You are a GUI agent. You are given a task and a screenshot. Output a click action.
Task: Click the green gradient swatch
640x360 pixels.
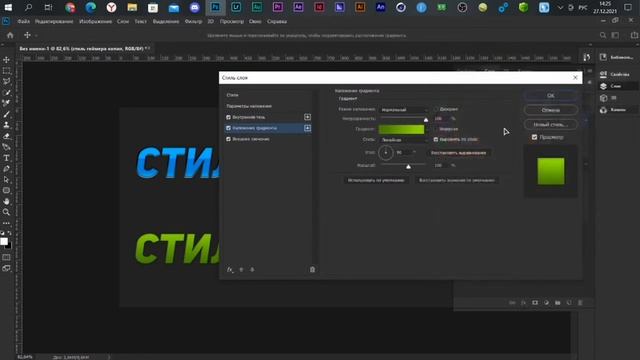pyautogui.click(x=401, y=129)
